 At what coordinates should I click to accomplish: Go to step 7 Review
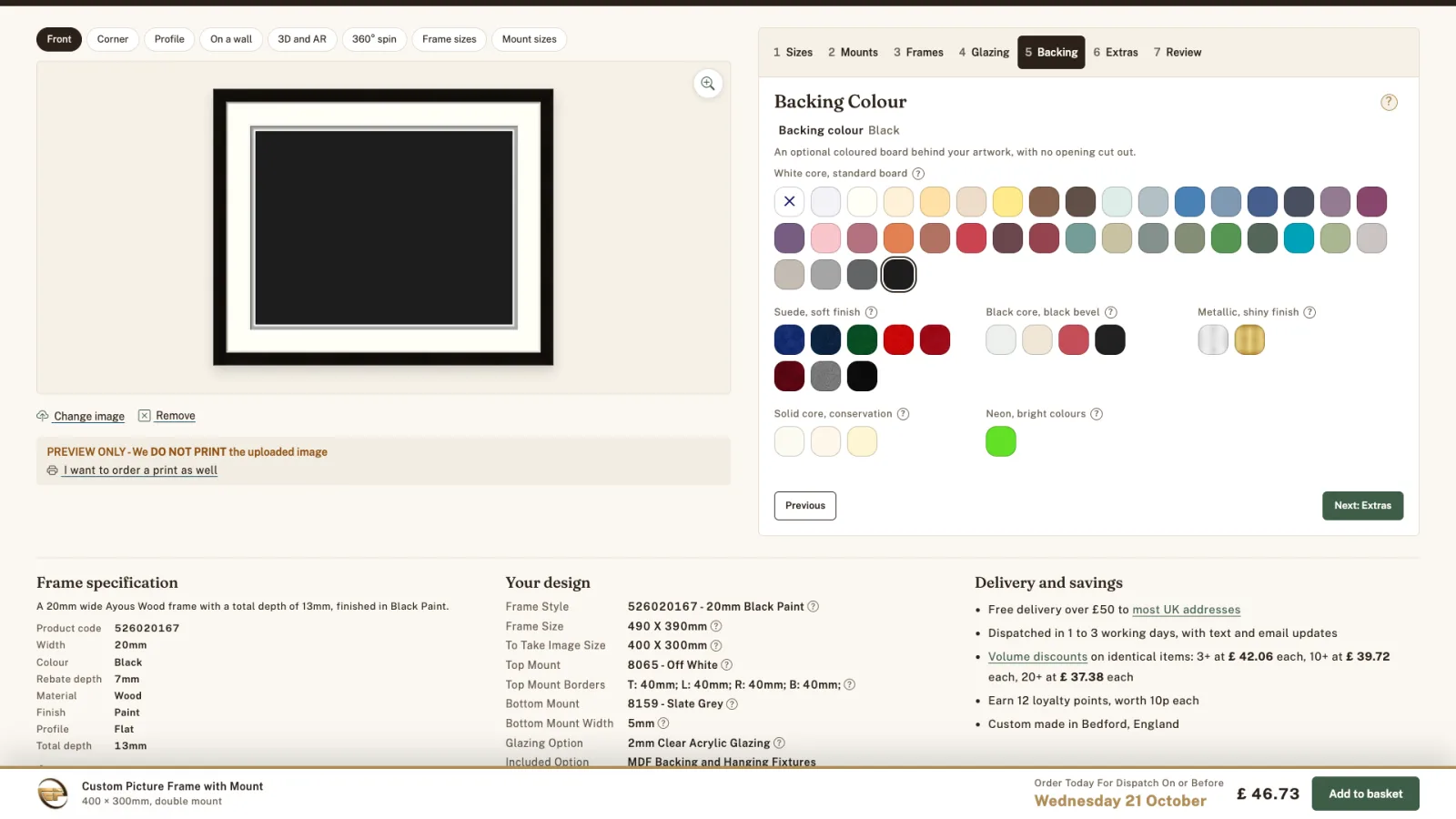tap(1178, 53)
